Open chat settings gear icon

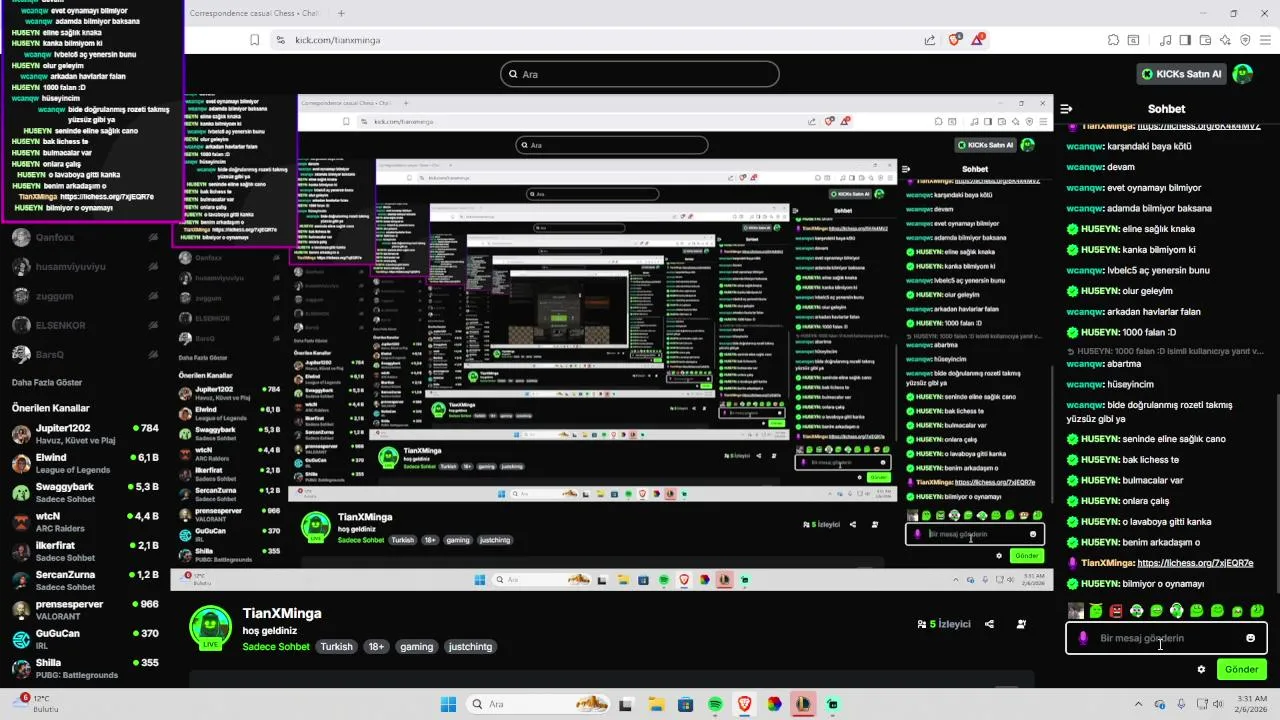coord(1201,669)
